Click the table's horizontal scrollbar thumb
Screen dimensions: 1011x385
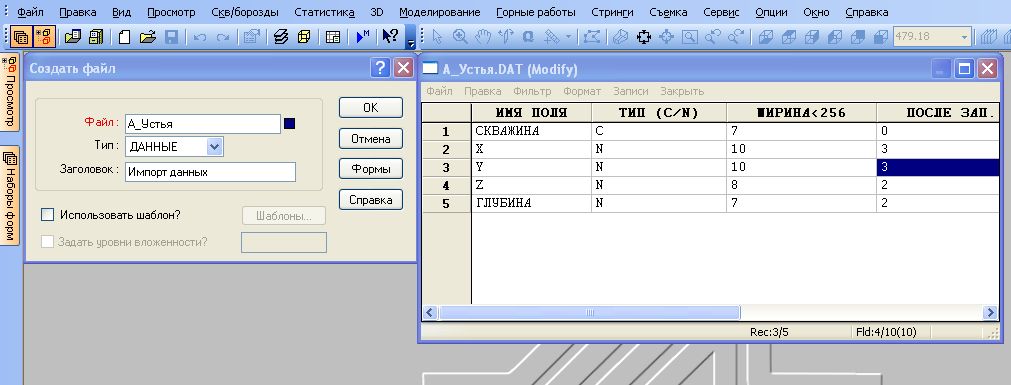(589, 313)
